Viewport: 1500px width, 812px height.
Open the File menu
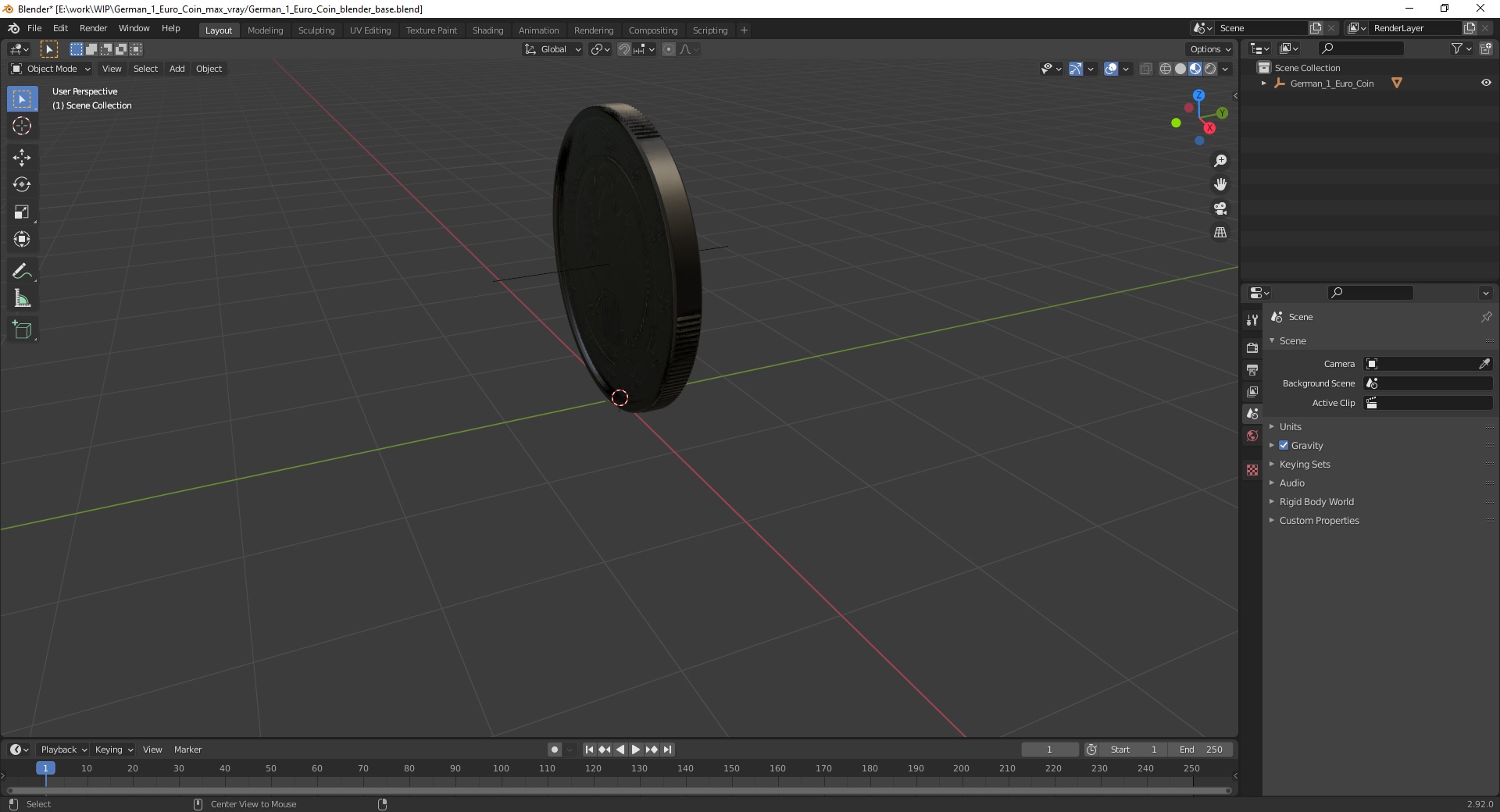click(34, 28)
